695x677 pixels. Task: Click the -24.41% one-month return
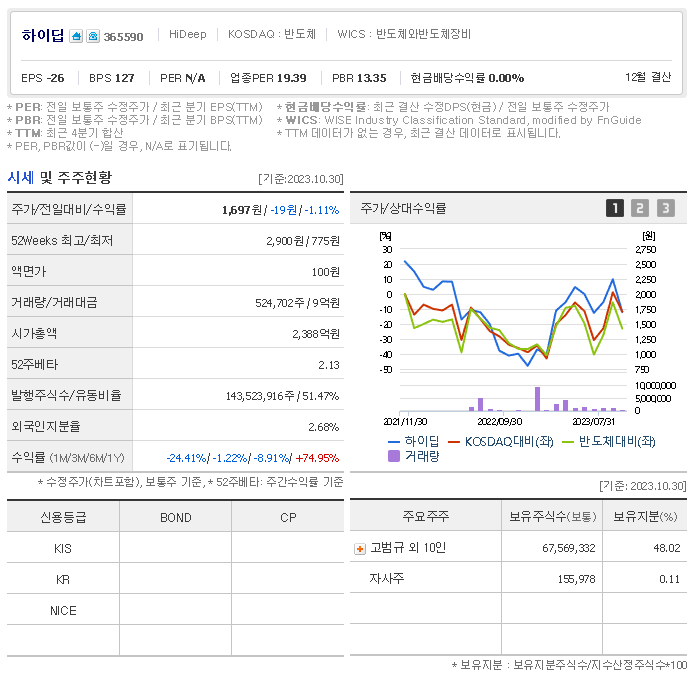pyautogui.click(x=186, y=458)
